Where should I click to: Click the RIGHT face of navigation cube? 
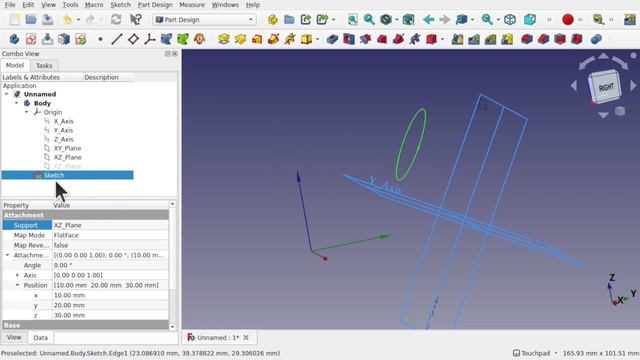pyautogui.click(x=605, y=87)
